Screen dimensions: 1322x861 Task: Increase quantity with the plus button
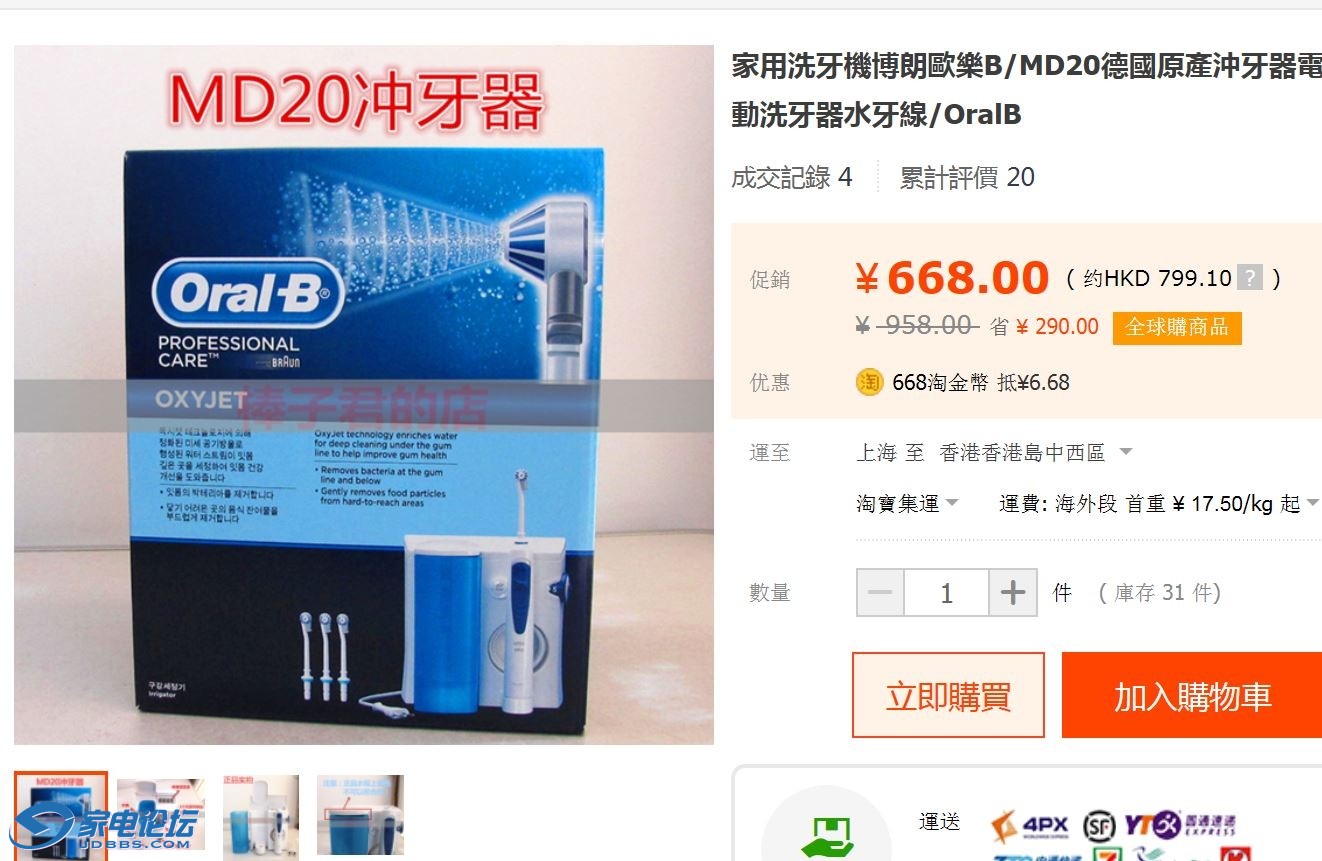click(x=1013, y=593)
